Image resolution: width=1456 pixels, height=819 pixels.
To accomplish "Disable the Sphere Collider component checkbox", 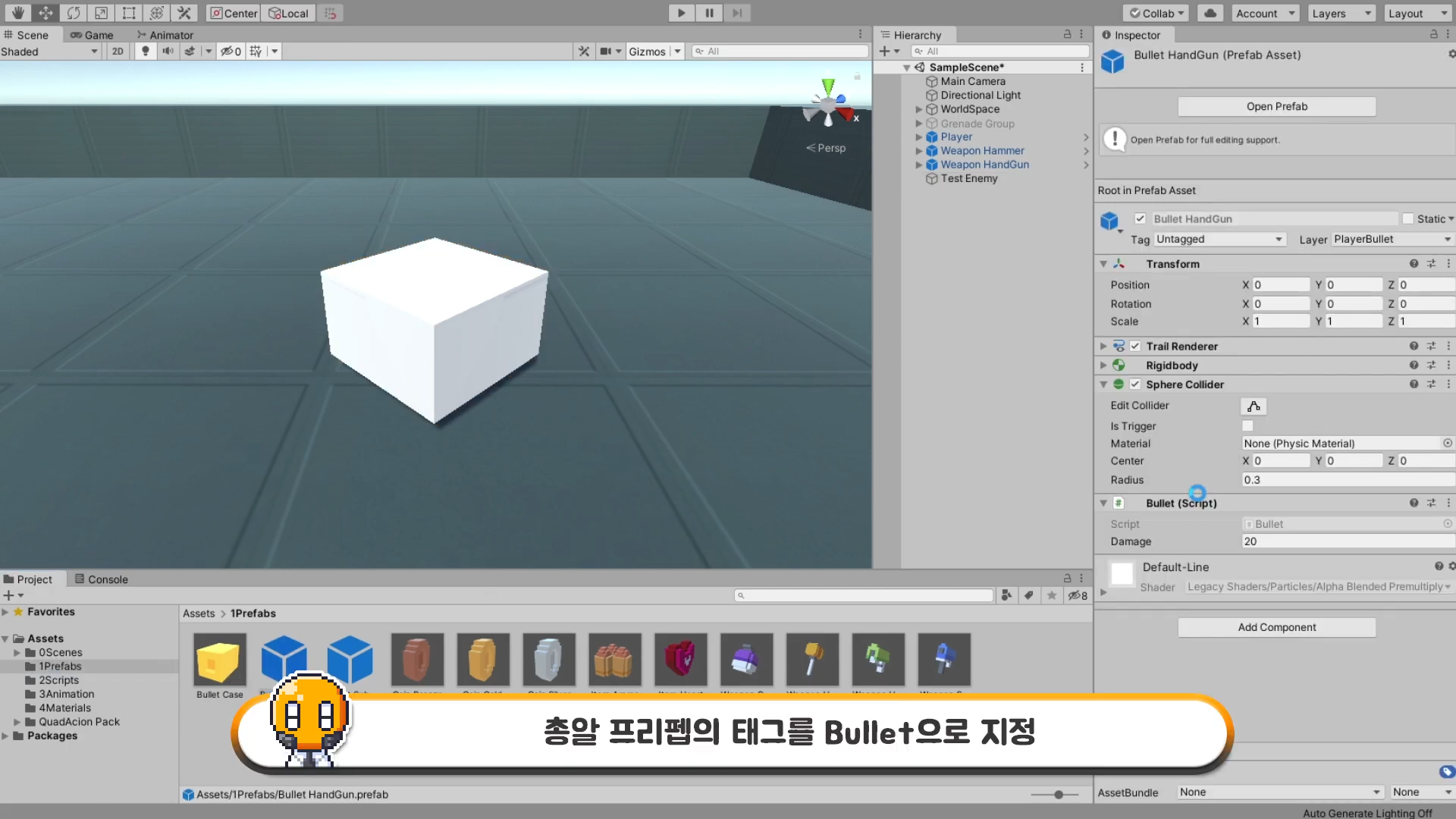I will (x=1135, y=384).
